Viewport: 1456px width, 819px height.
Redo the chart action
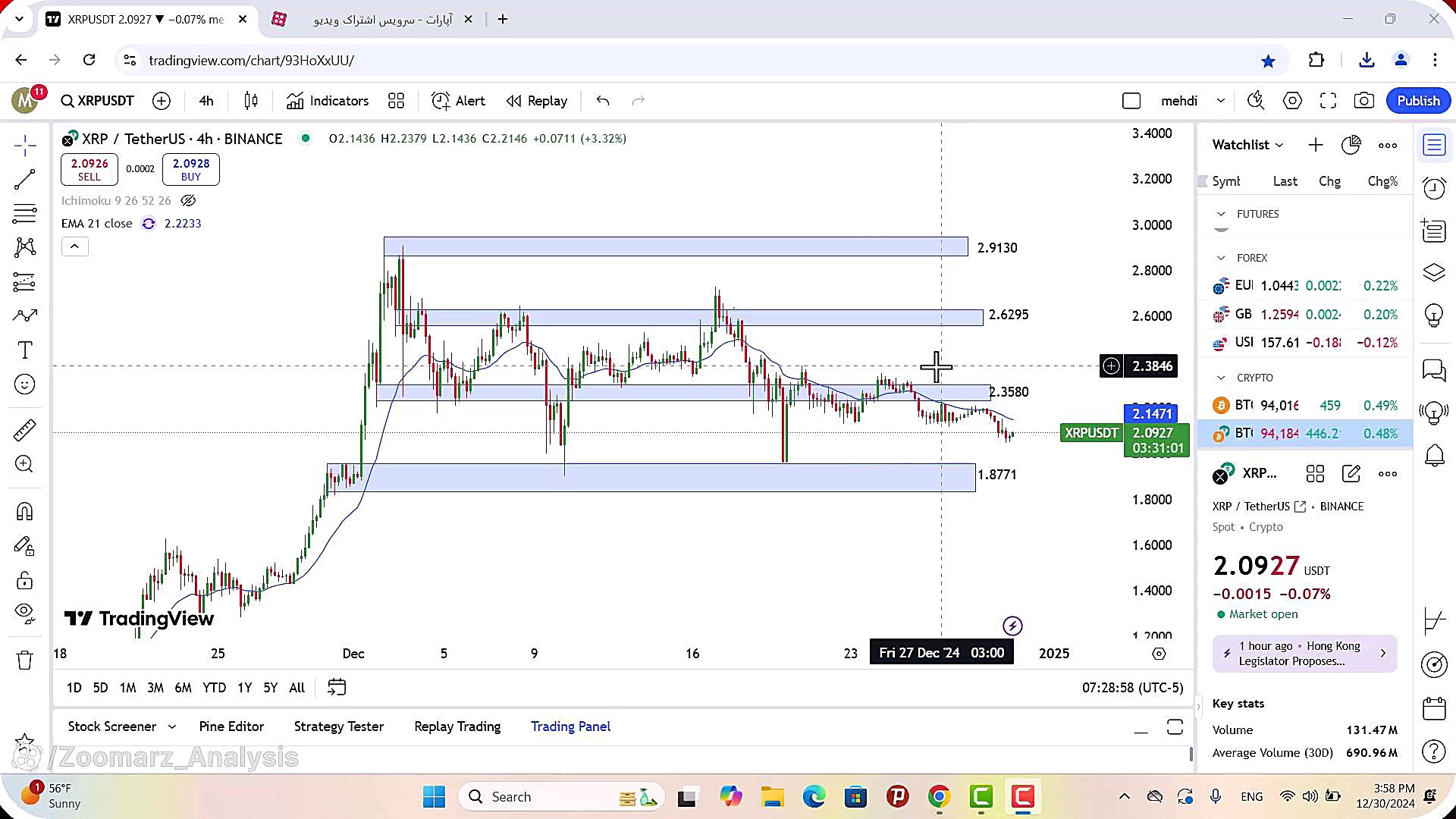click(639, 101)
